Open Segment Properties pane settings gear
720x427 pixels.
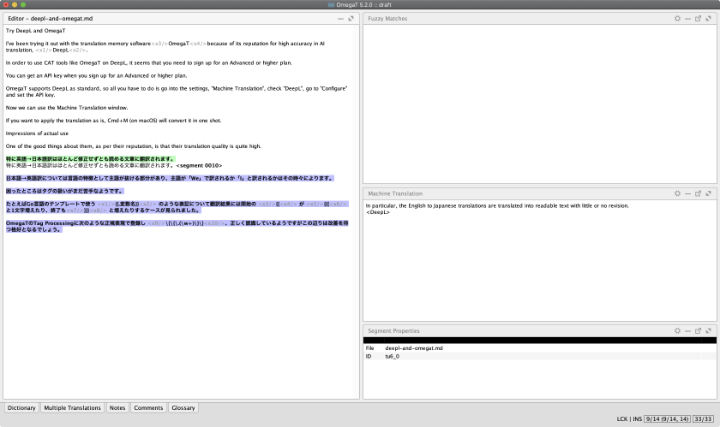[677, 331]
